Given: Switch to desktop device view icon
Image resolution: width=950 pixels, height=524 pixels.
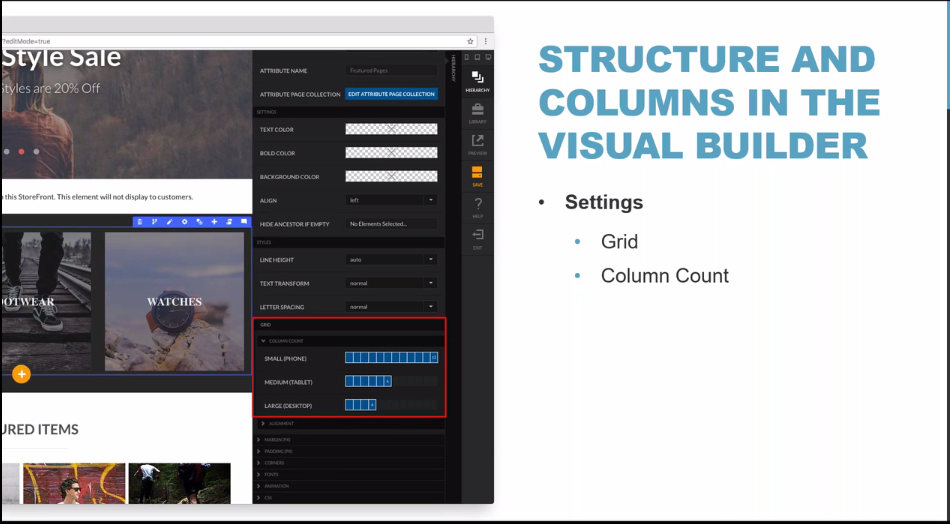Looking at the screenshot, I should click(488, 57).
